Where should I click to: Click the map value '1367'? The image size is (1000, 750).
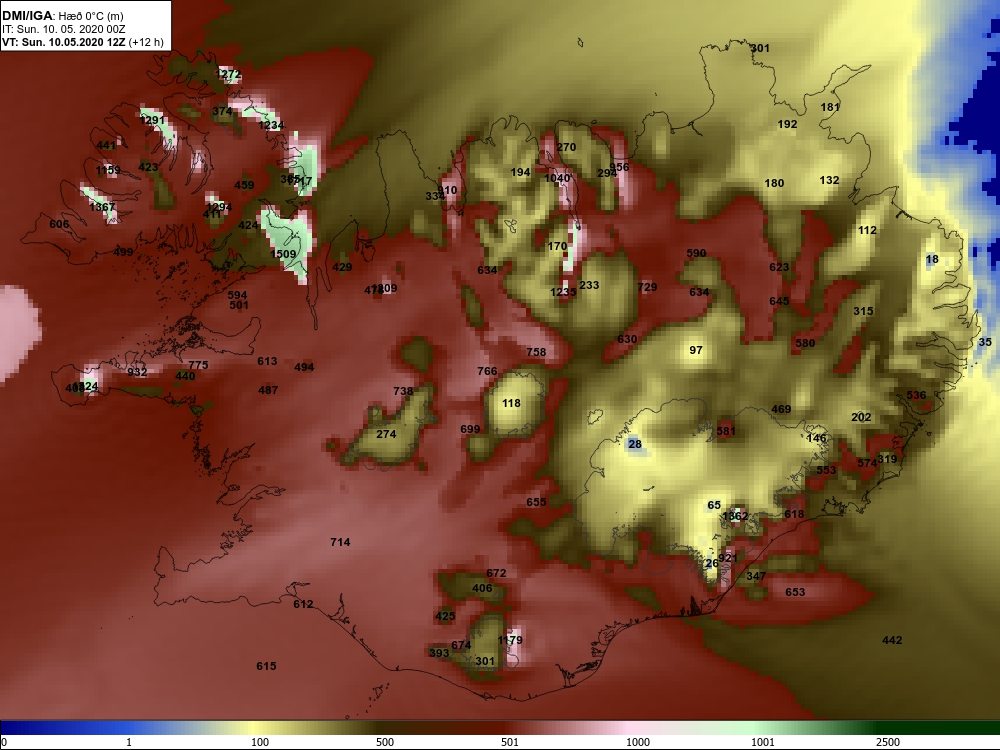[x=102, y=207]
